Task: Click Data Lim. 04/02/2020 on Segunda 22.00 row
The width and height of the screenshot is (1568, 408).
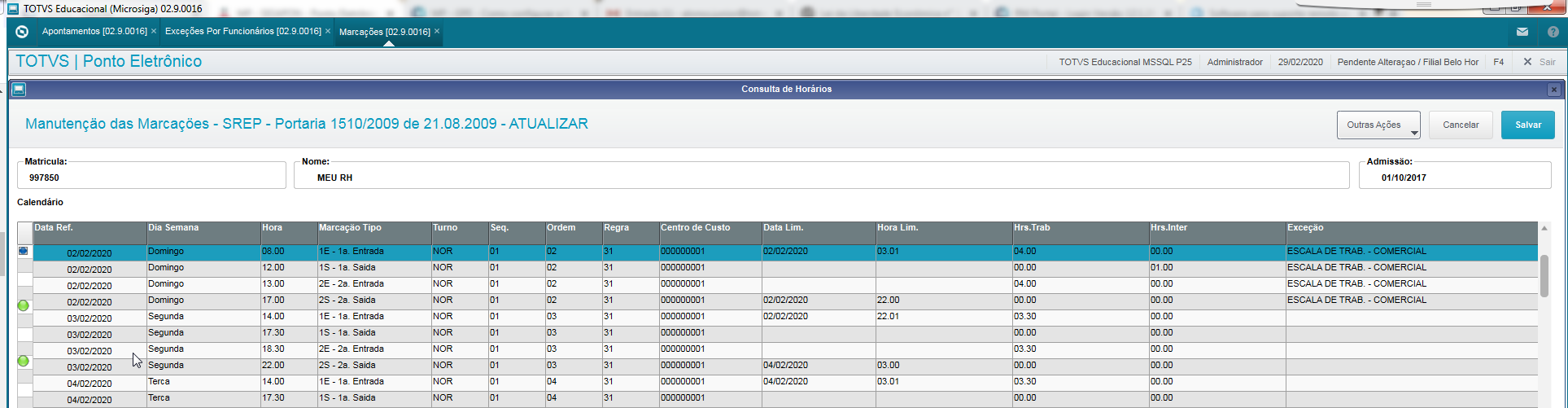Action: [819, 366]
